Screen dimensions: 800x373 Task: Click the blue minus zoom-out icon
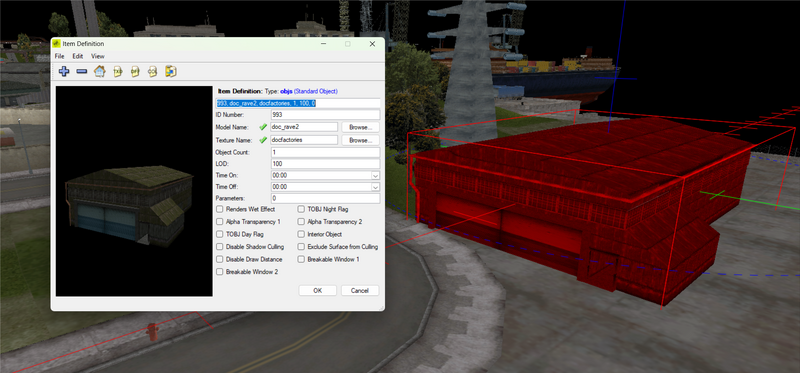tap(81, 71)
